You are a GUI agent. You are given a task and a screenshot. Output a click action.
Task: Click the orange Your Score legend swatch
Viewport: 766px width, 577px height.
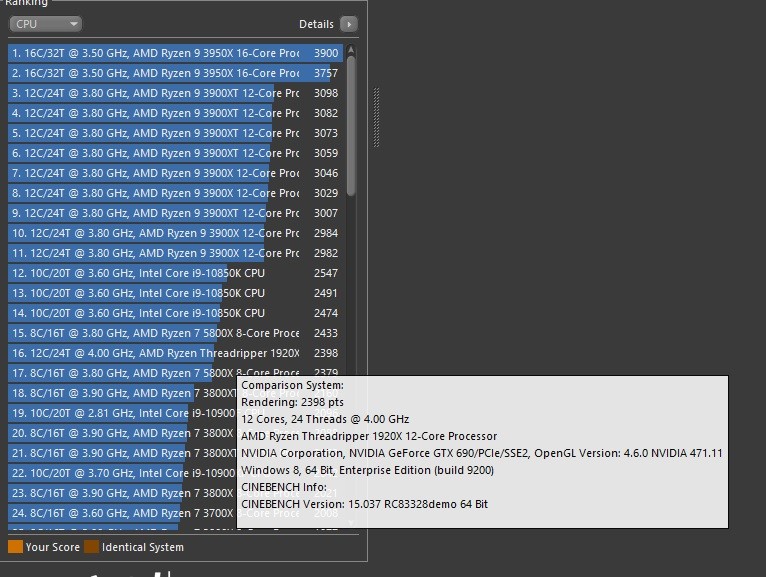(16, 547)
